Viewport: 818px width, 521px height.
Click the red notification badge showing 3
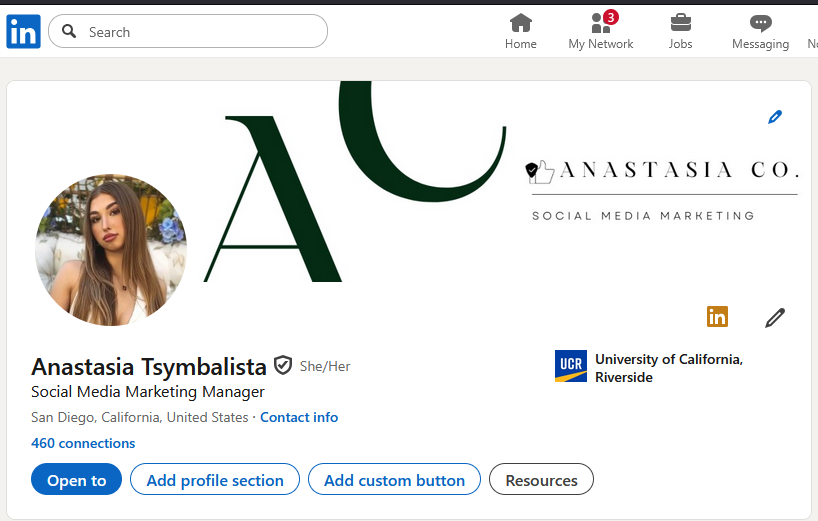point(610,17)
